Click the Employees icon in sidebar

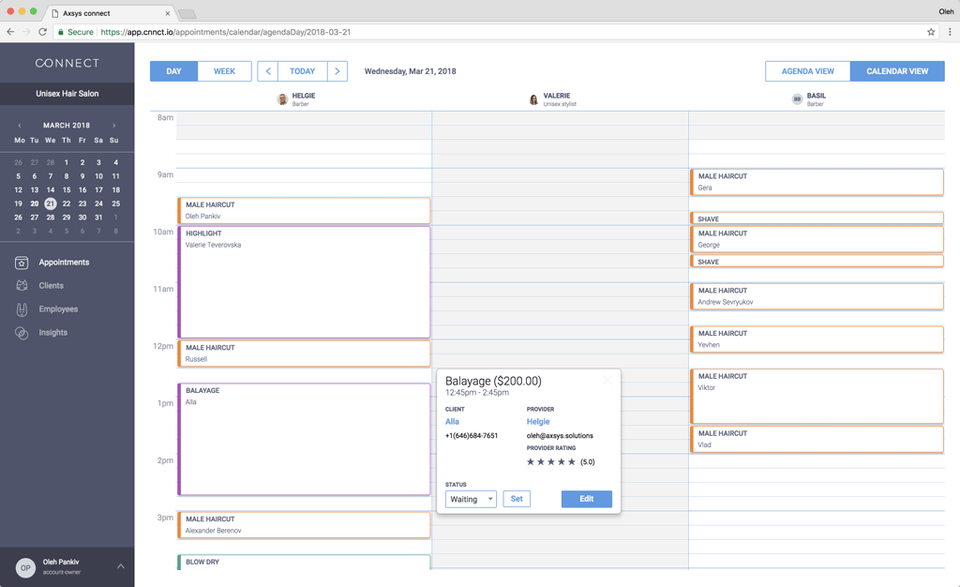(x=21, y=309)
